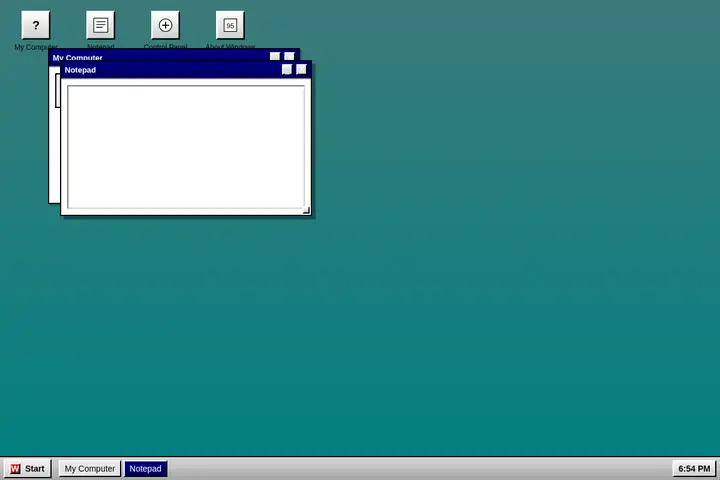This screenshot has height=480, width=720.
Task: Minimize the Notepad window
Action: coord(287,69)
